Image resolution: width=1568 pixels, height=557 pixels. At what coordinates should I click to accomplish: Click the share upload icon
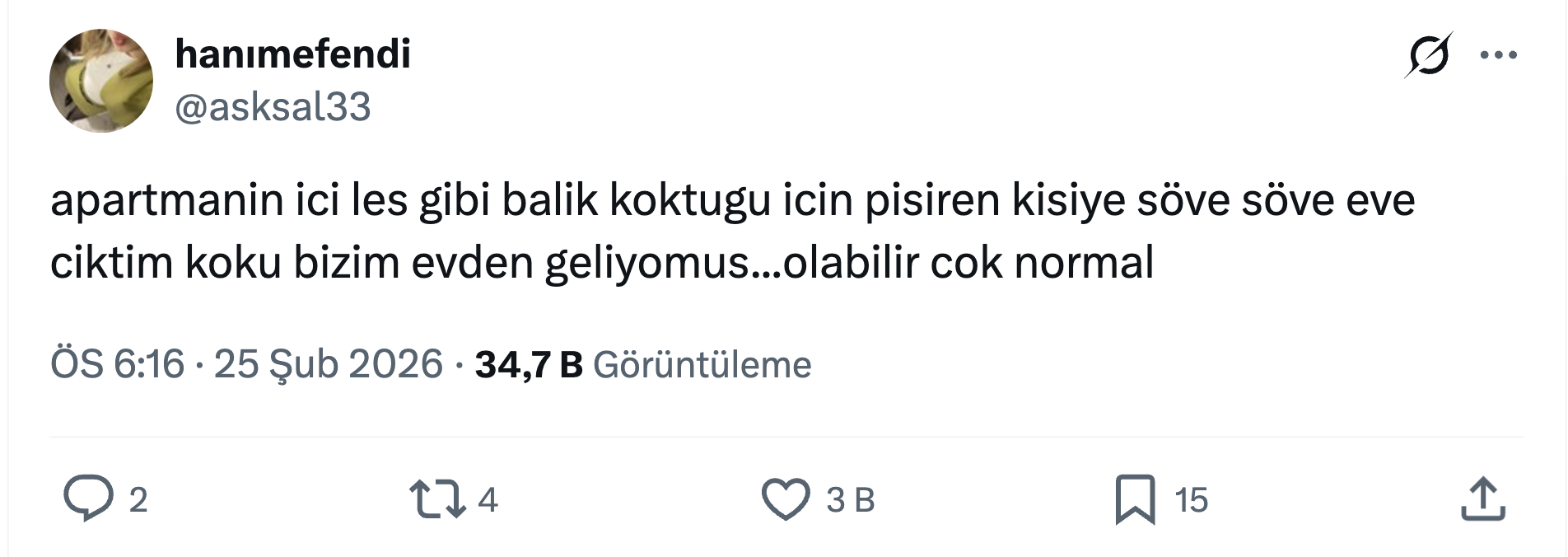click(1482, 499)
